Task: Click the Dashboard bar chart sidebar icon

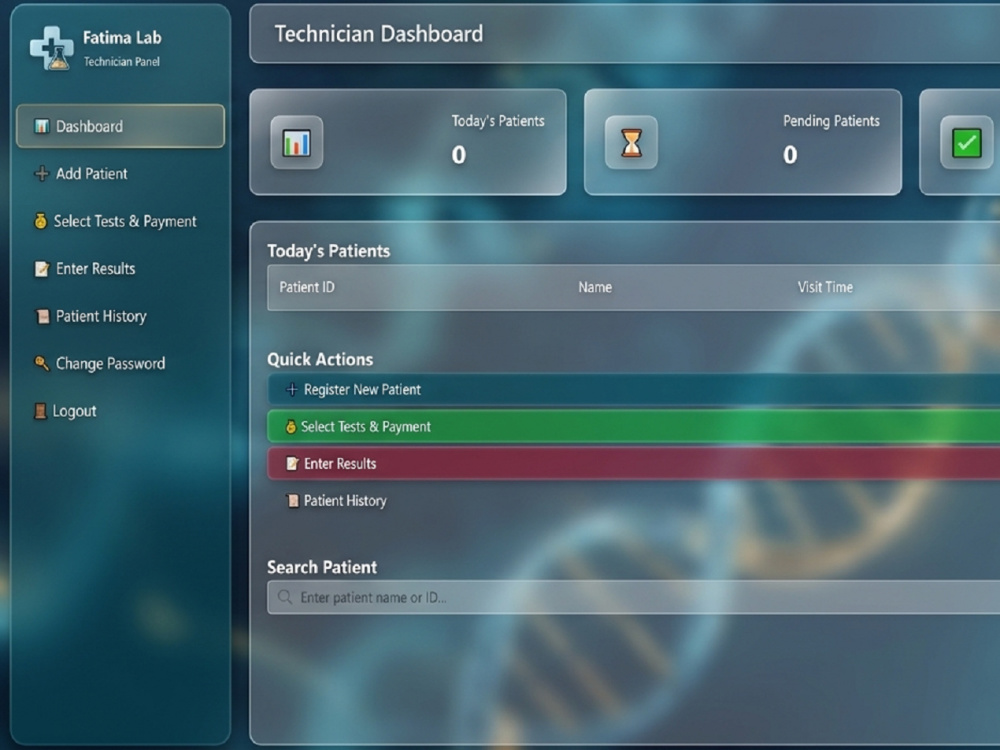Action: click(x=42, y=126)
